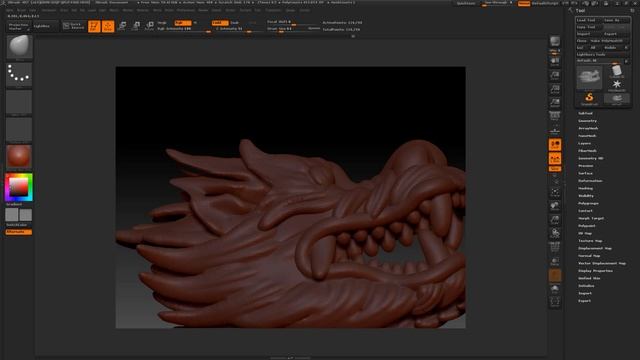Toggle the small orange XYZ rotation button
This screenshot has width=640, height=360.
555,169
